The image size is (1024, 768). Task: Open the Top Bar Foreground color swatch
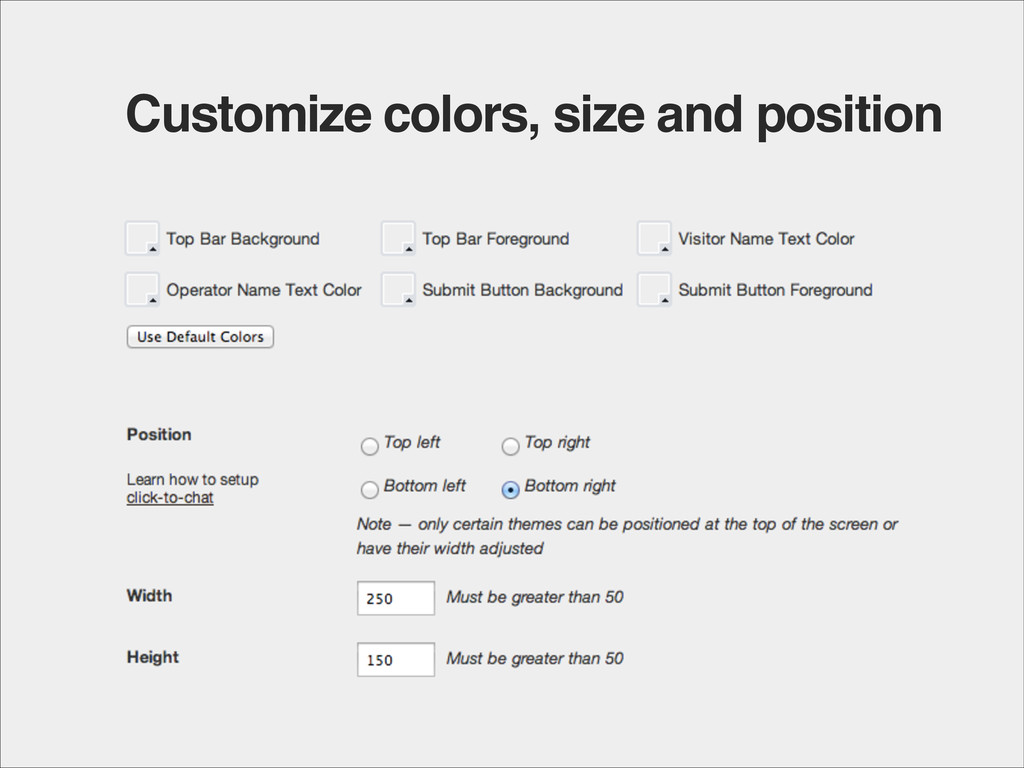[x=398, y=238]
